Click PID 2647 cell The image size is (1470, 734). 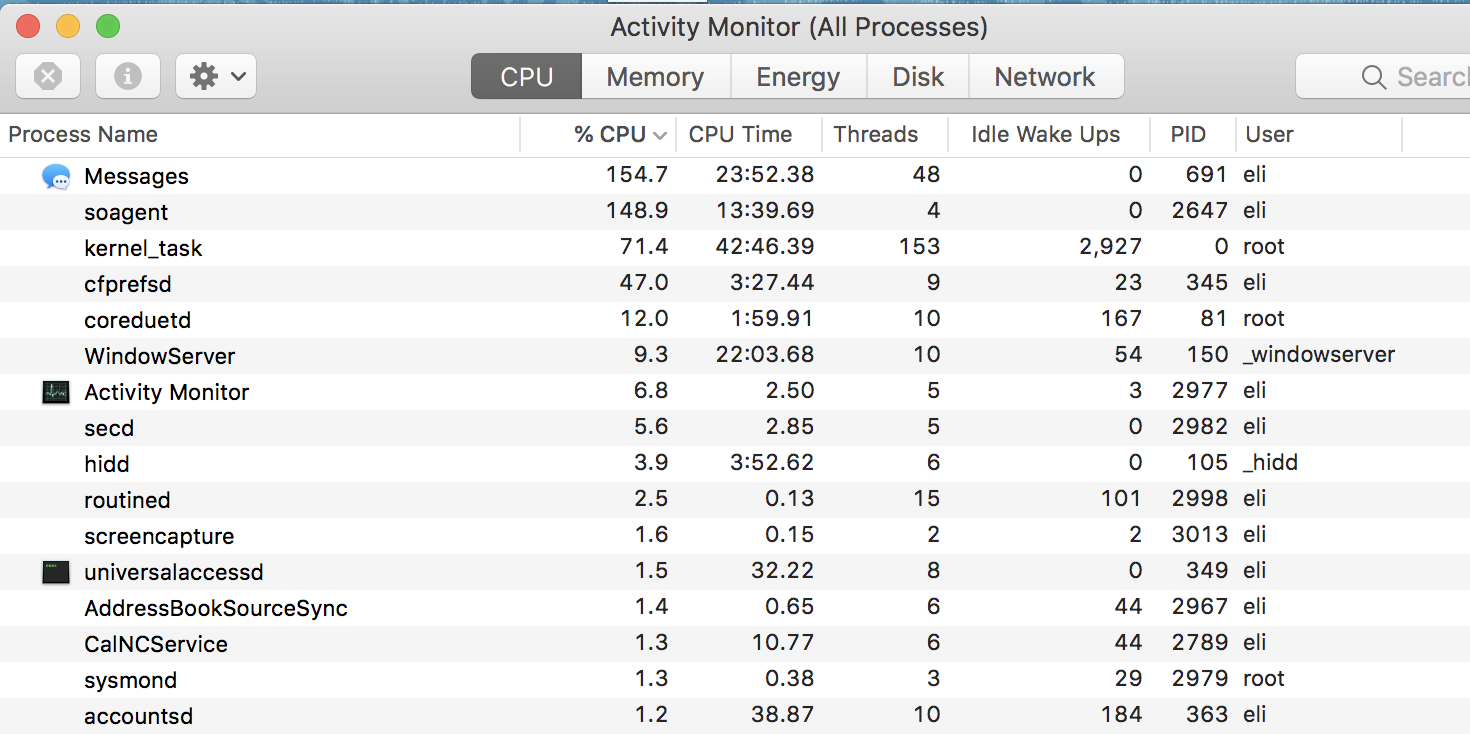click(x=1200, y=211)
